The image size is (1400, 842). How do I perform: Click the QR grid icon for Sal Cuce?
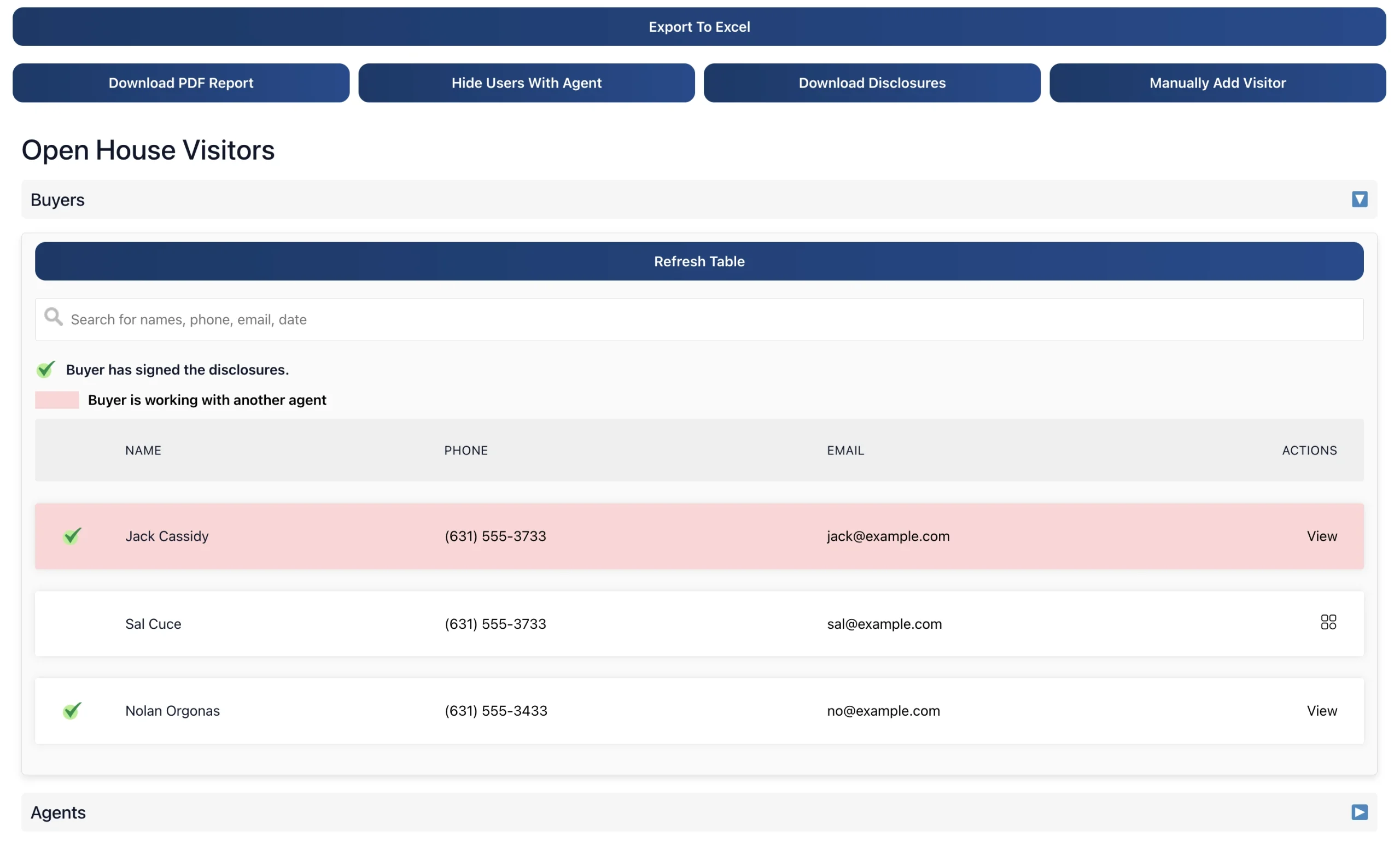coord(1327,622)
